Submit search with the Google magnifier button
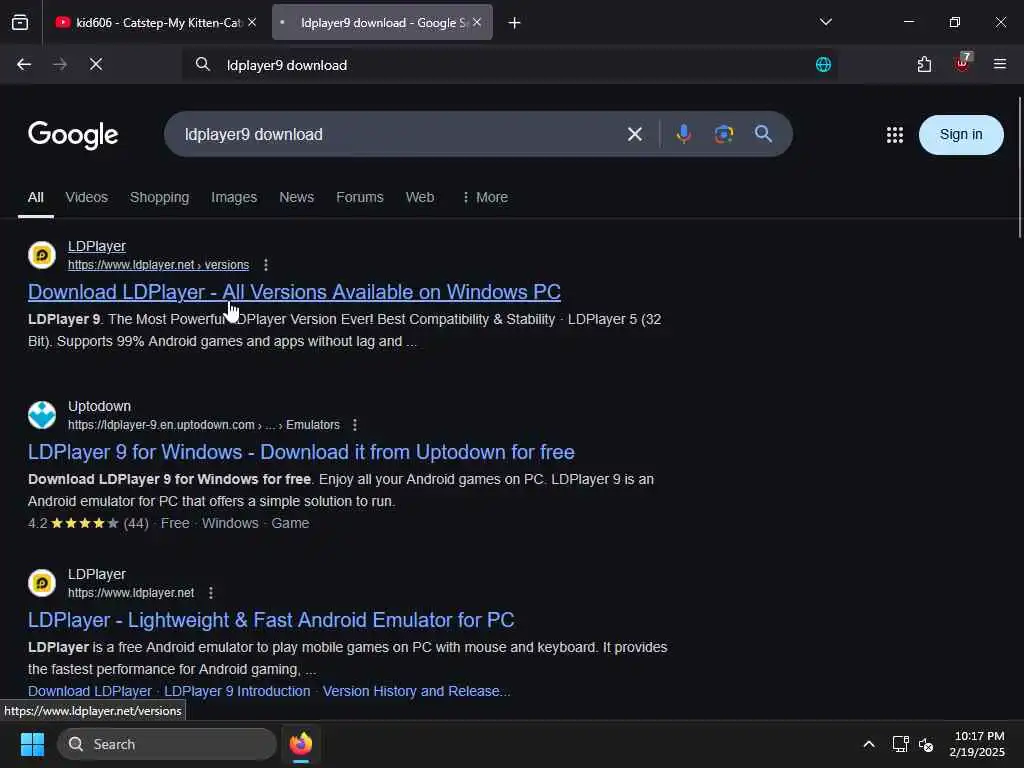This screenshot has width=1024, height=768. point(763,134)
